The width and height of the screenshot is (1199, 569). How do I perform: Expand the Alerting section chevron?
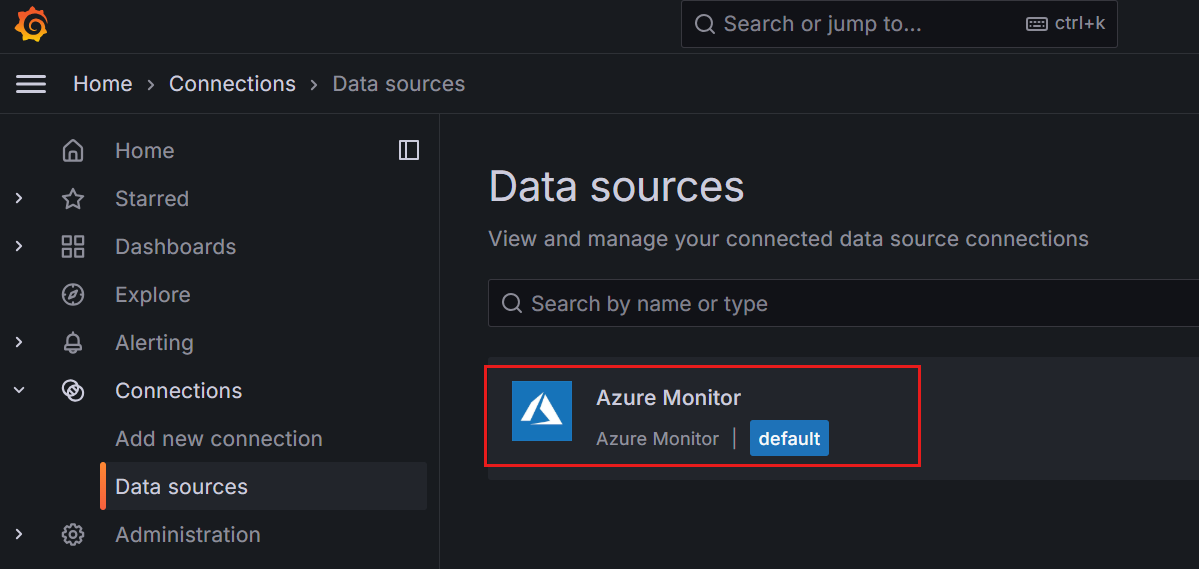(19, 343)
